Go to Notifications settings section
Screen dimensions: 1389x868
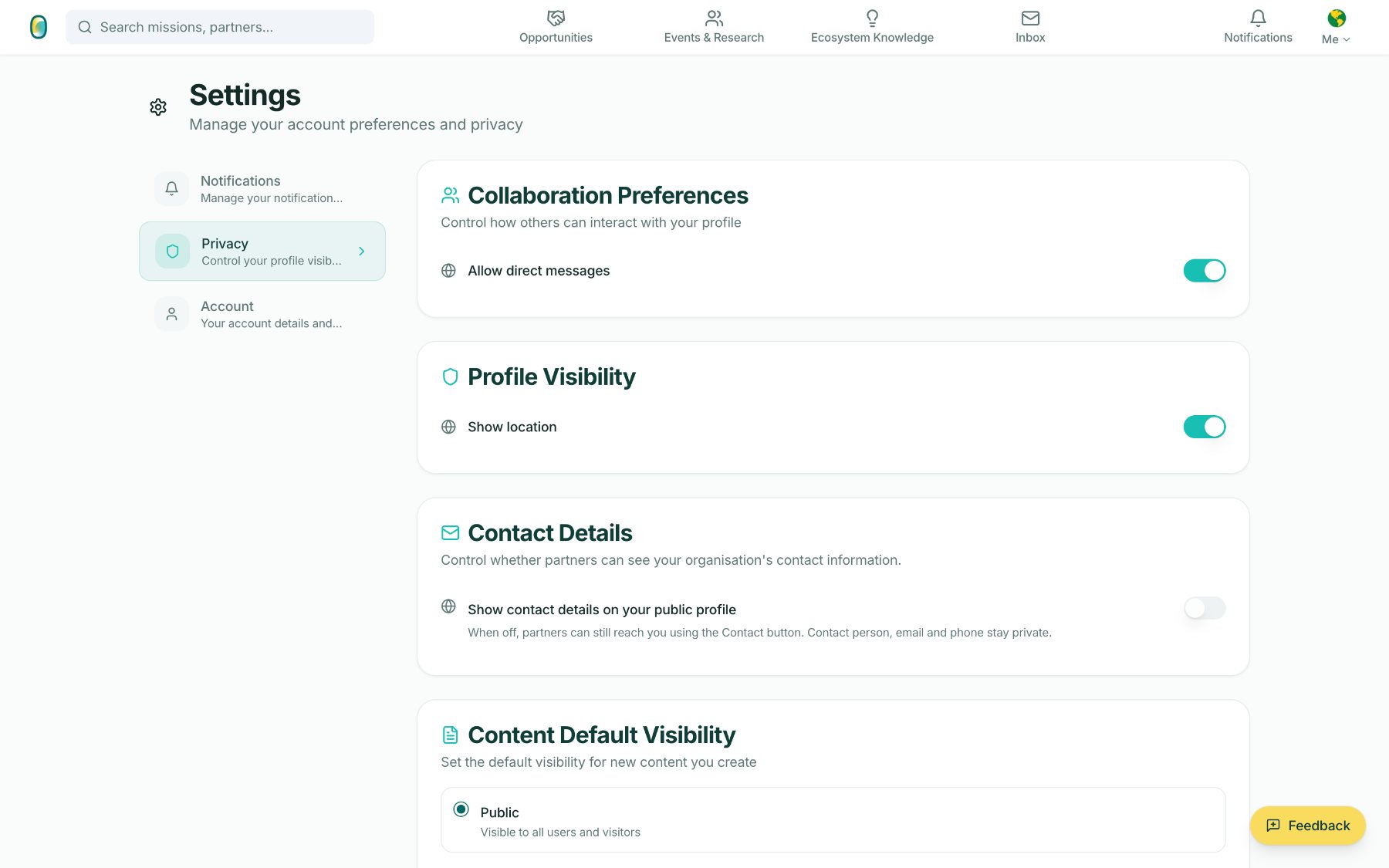pyautogui.click(x=262, y=188)
